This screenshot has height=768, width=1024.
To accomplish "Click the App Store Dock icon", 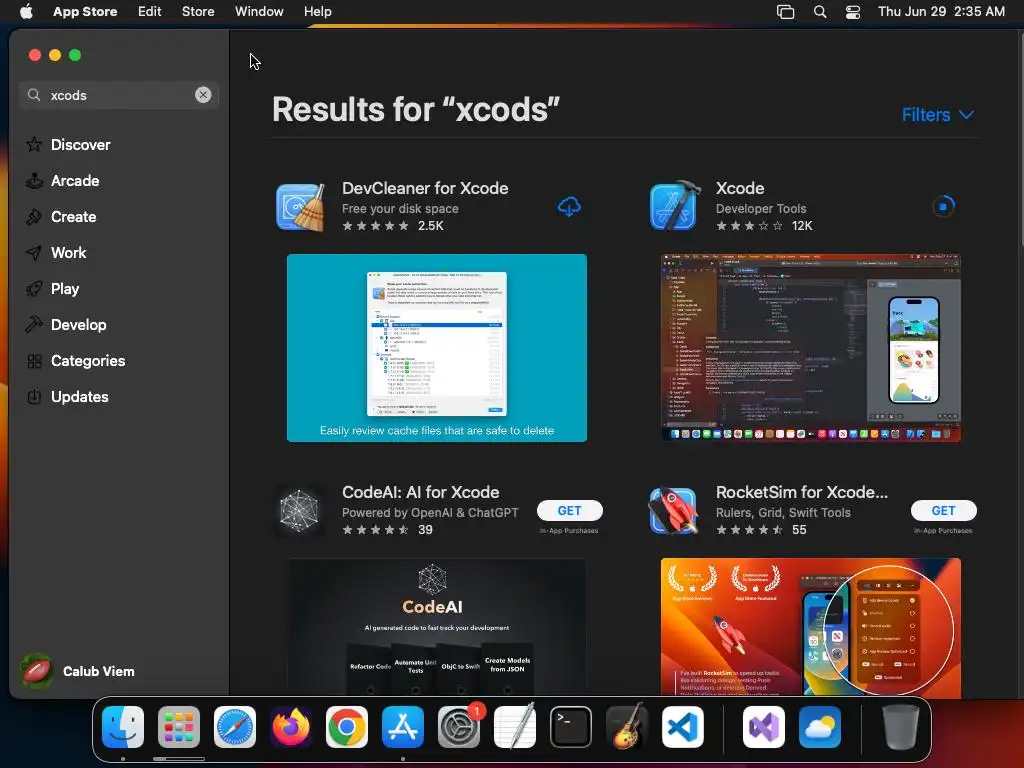I will pyautogui.click(x=403, y=727).
